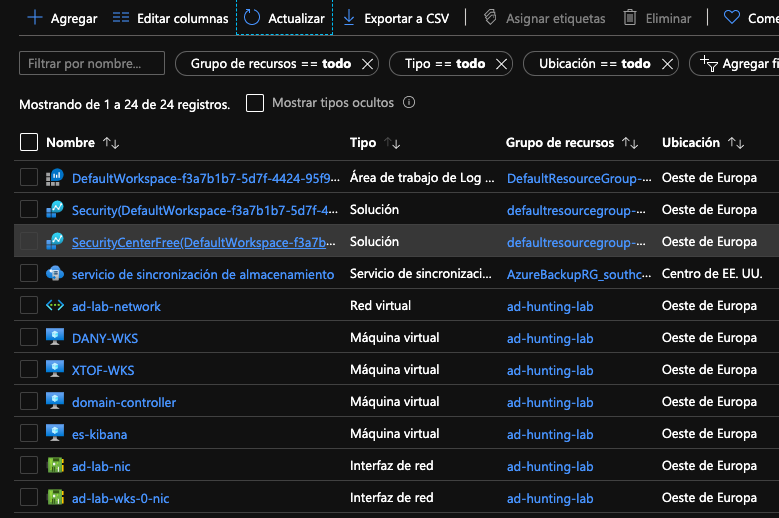Sort the list by Nombre column arrows
This screenshot has height=518, width=779.
(111, 143)
